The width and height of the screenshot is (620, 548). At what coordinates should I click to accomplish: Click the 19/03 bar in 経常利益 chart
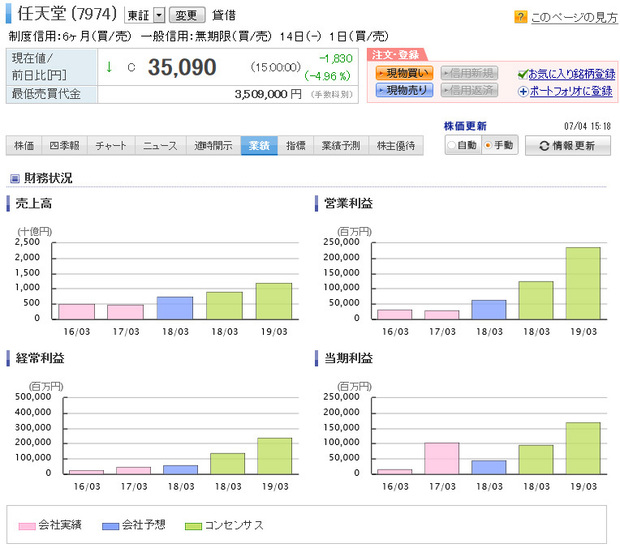tap(274, 456)
